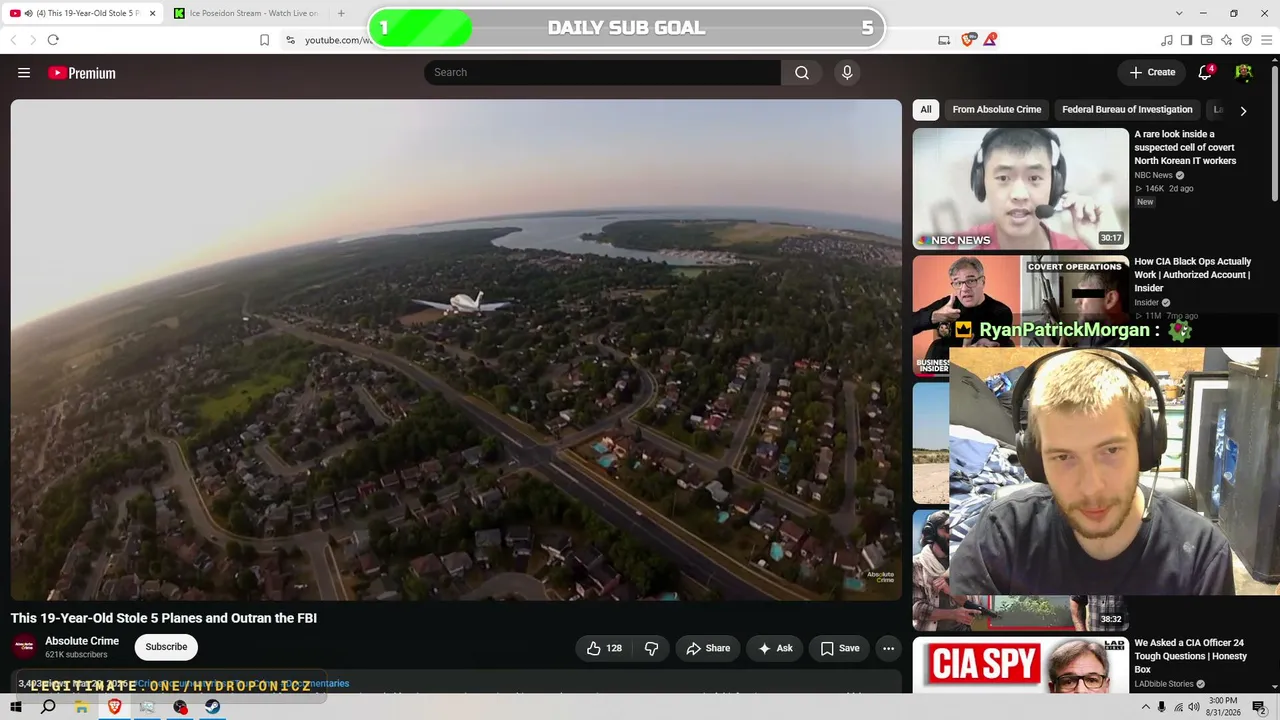Switch to the Ice Poseidon Stream tab
Viewport: 1280px width, 720px height.
(x=246, y=13)
